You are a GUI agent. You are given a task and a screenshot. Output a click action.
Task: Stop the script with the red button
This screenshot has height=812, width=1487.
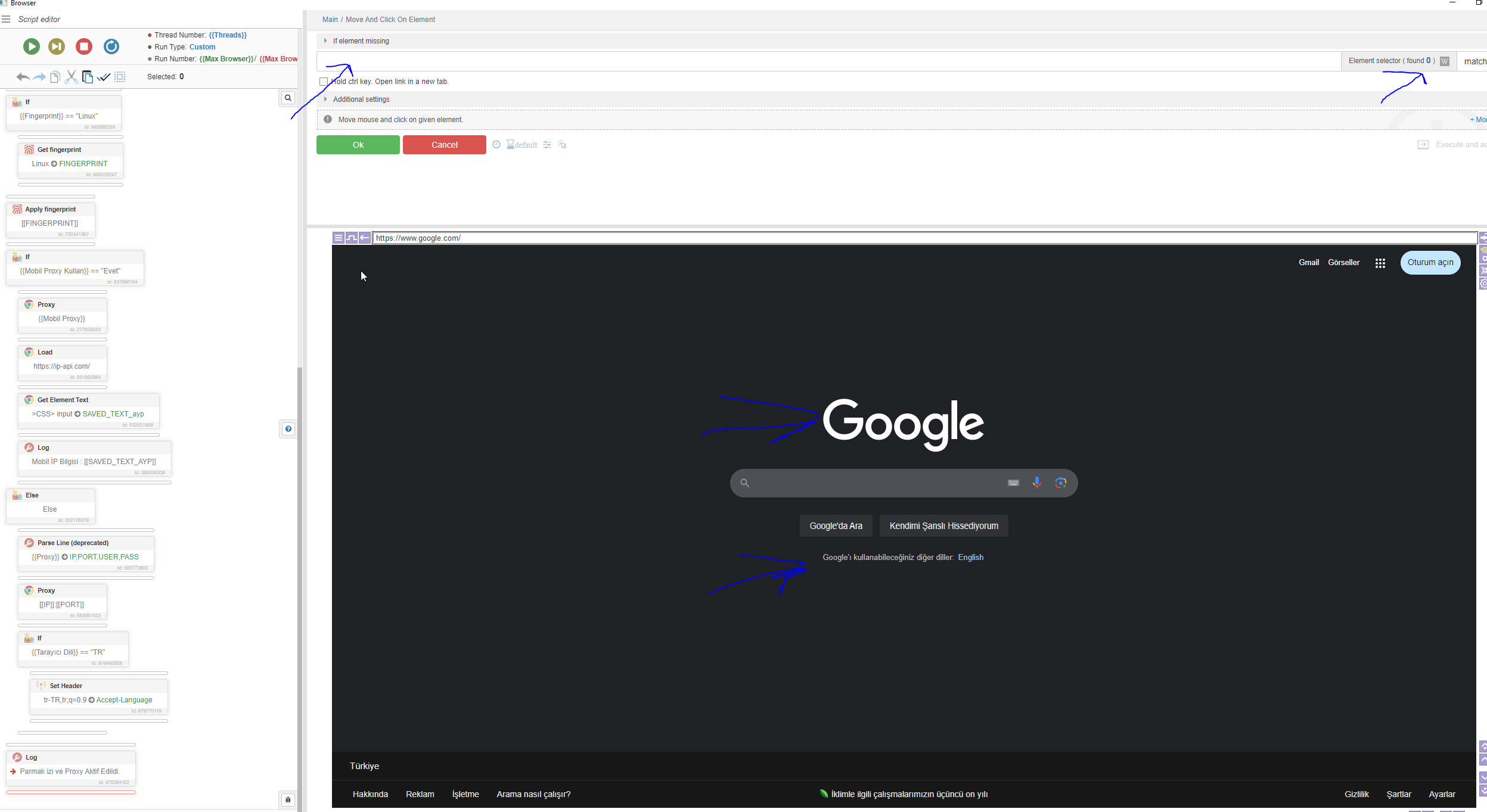pyautogui.click(x=84, y=46)
